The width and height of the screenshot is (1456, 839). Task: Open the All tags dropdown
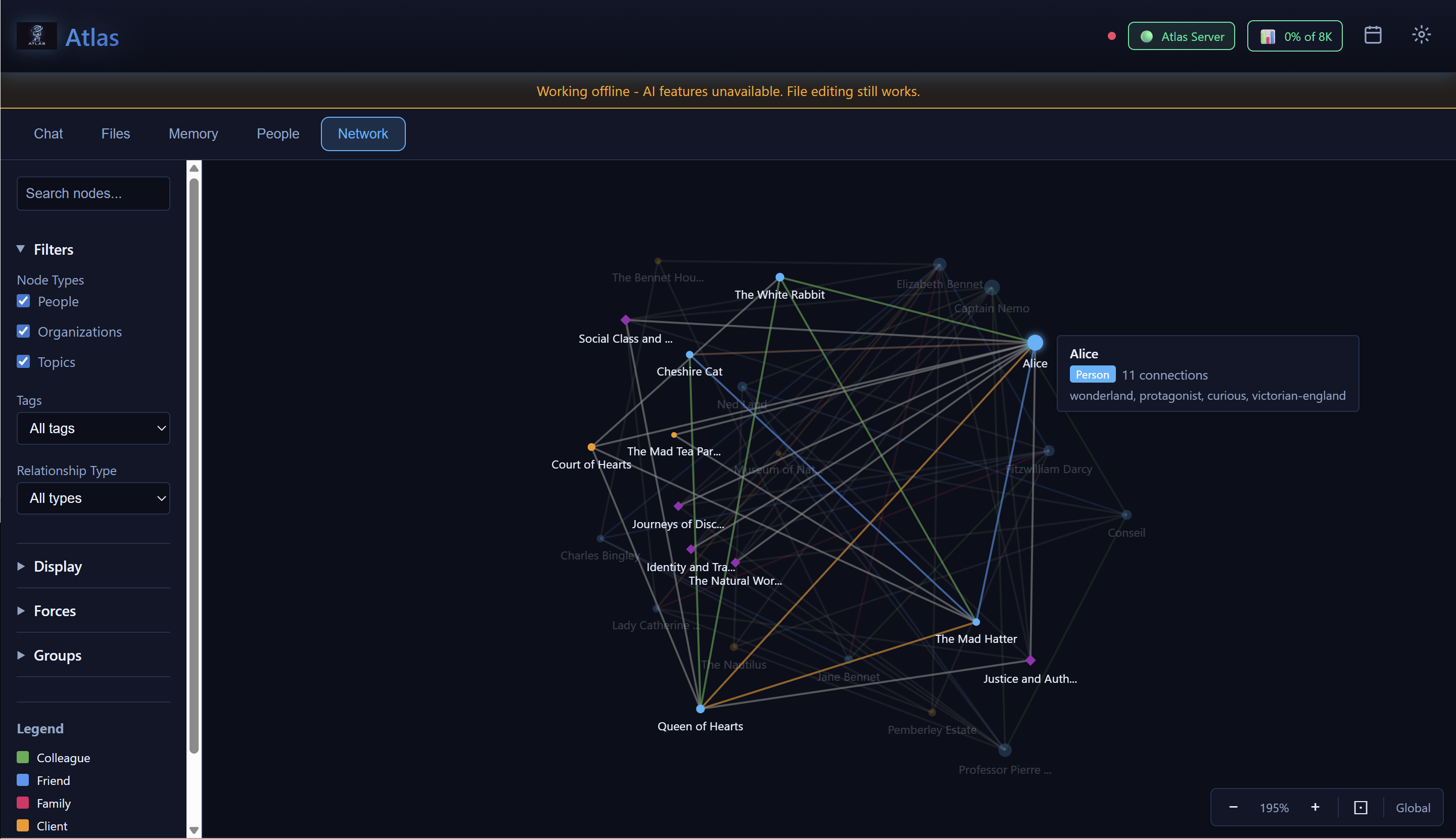93,428
